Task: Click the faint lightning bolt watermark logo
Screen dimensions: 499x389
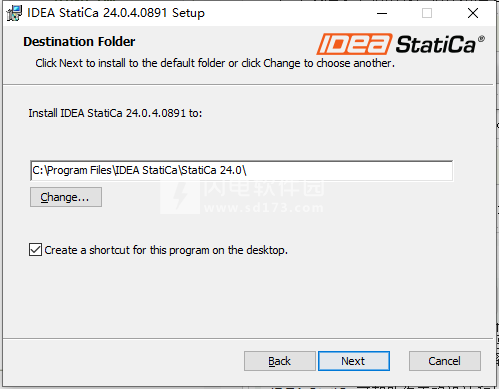Action: [x=180, y=197]
